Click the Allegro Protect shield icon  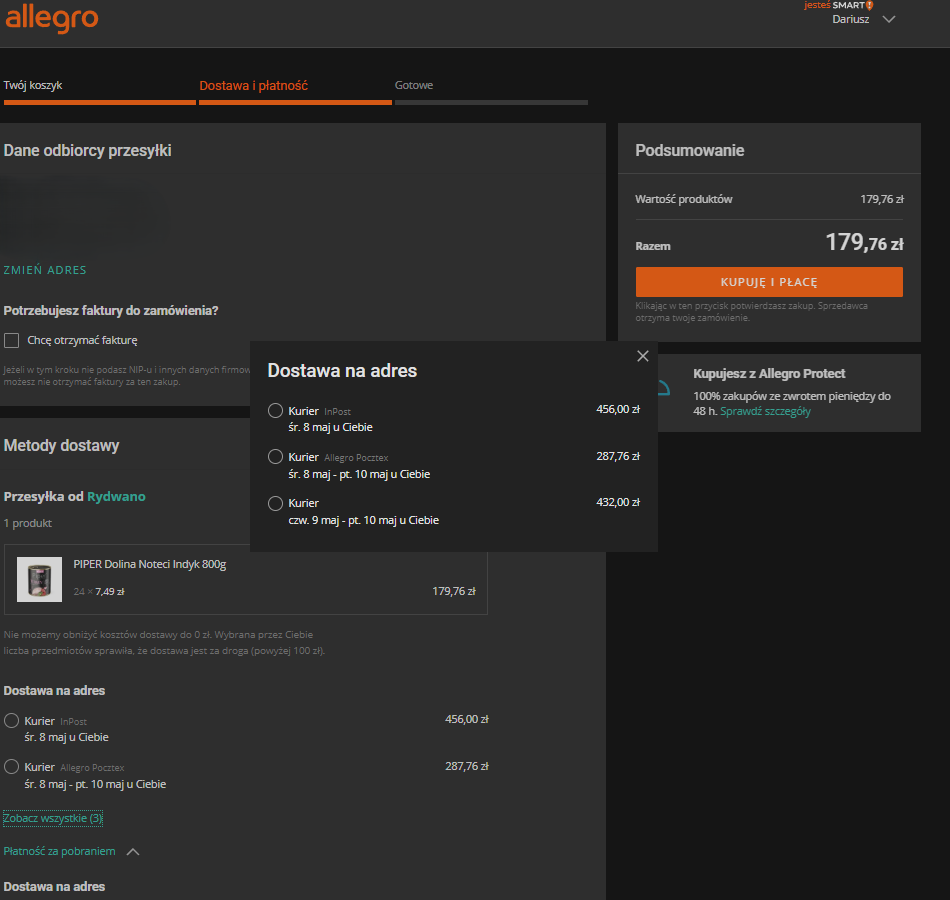click(x=664, y=388)
